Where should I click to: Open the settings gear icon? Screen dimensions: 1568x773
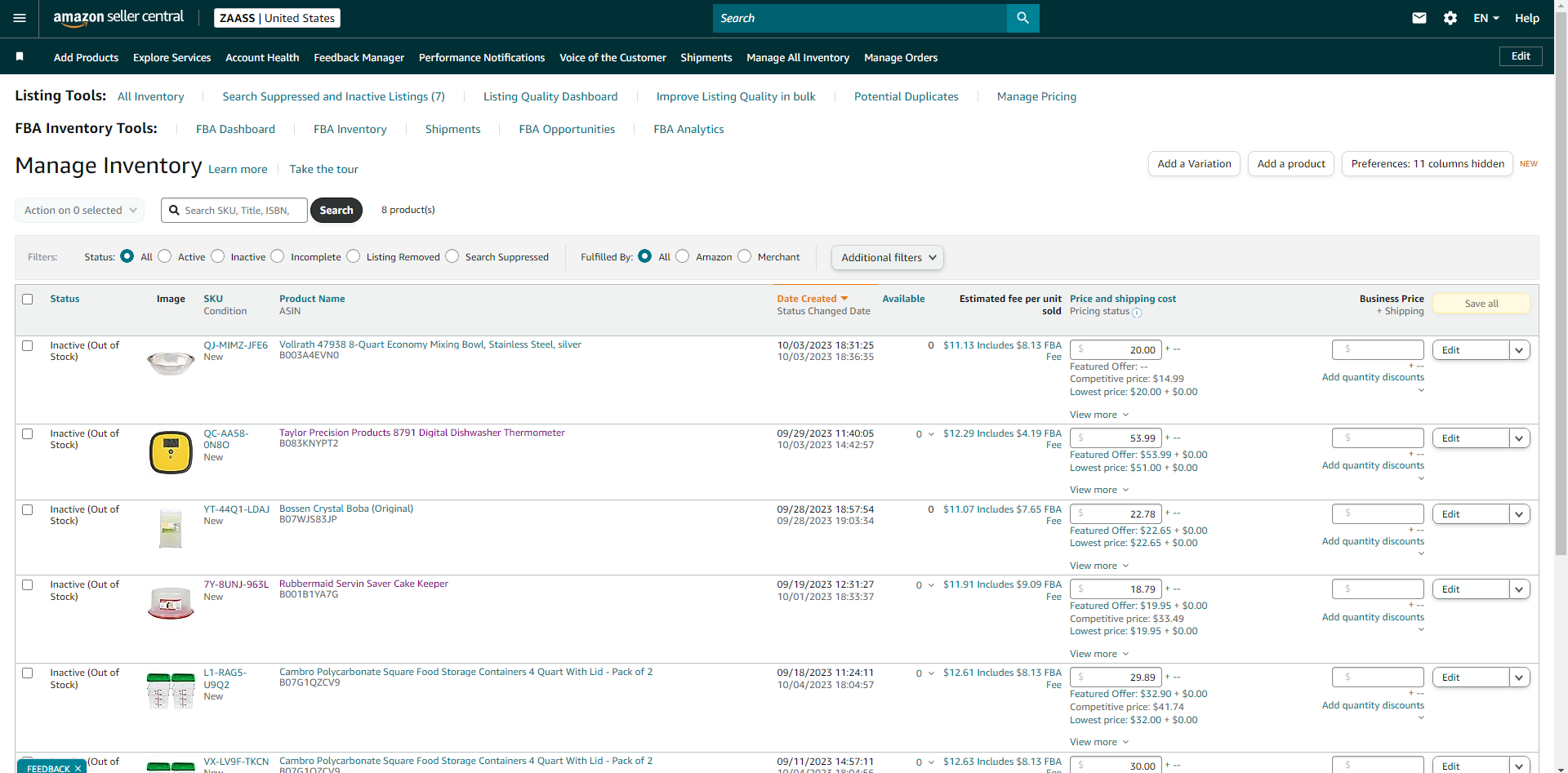point(1450,18)
